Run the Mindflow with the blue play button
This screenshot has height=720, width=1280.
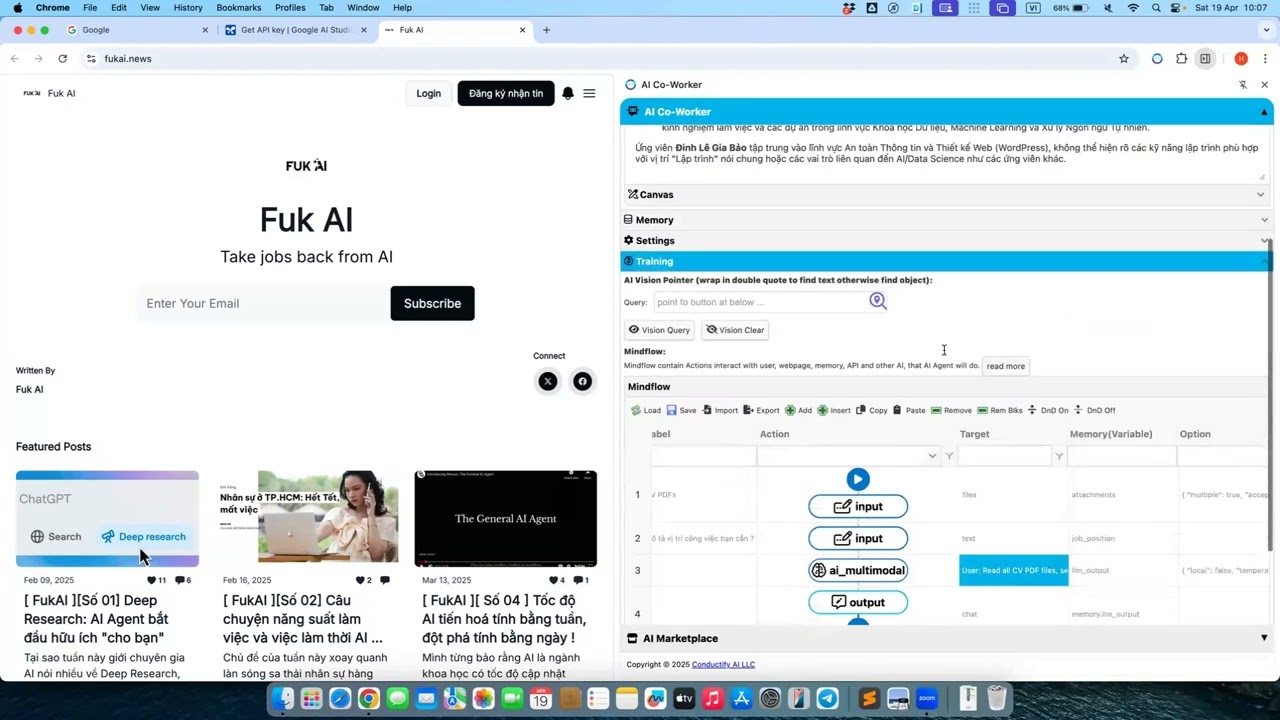coord(858,479)
